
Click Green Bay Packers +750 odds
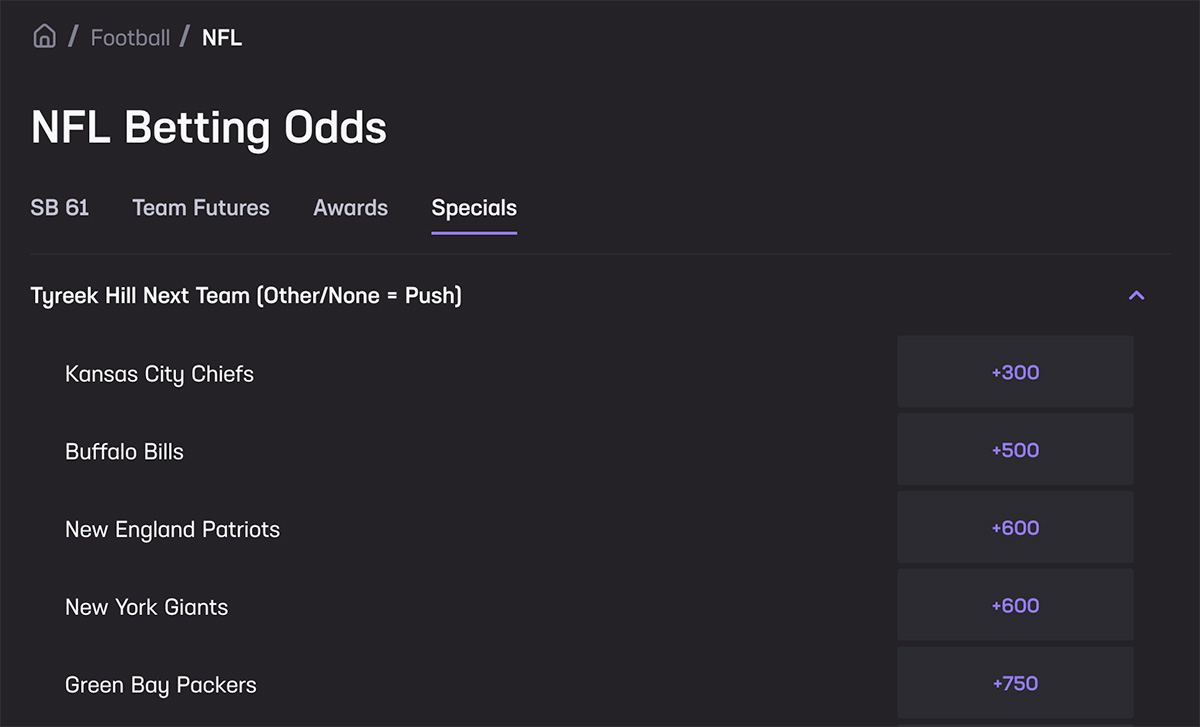1015,683
